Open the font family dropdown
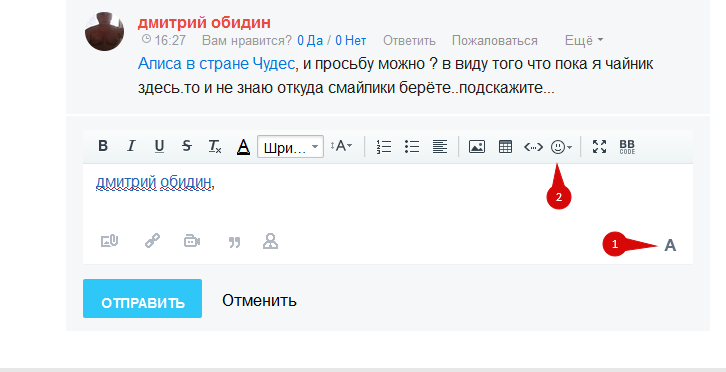 (290, 147)
